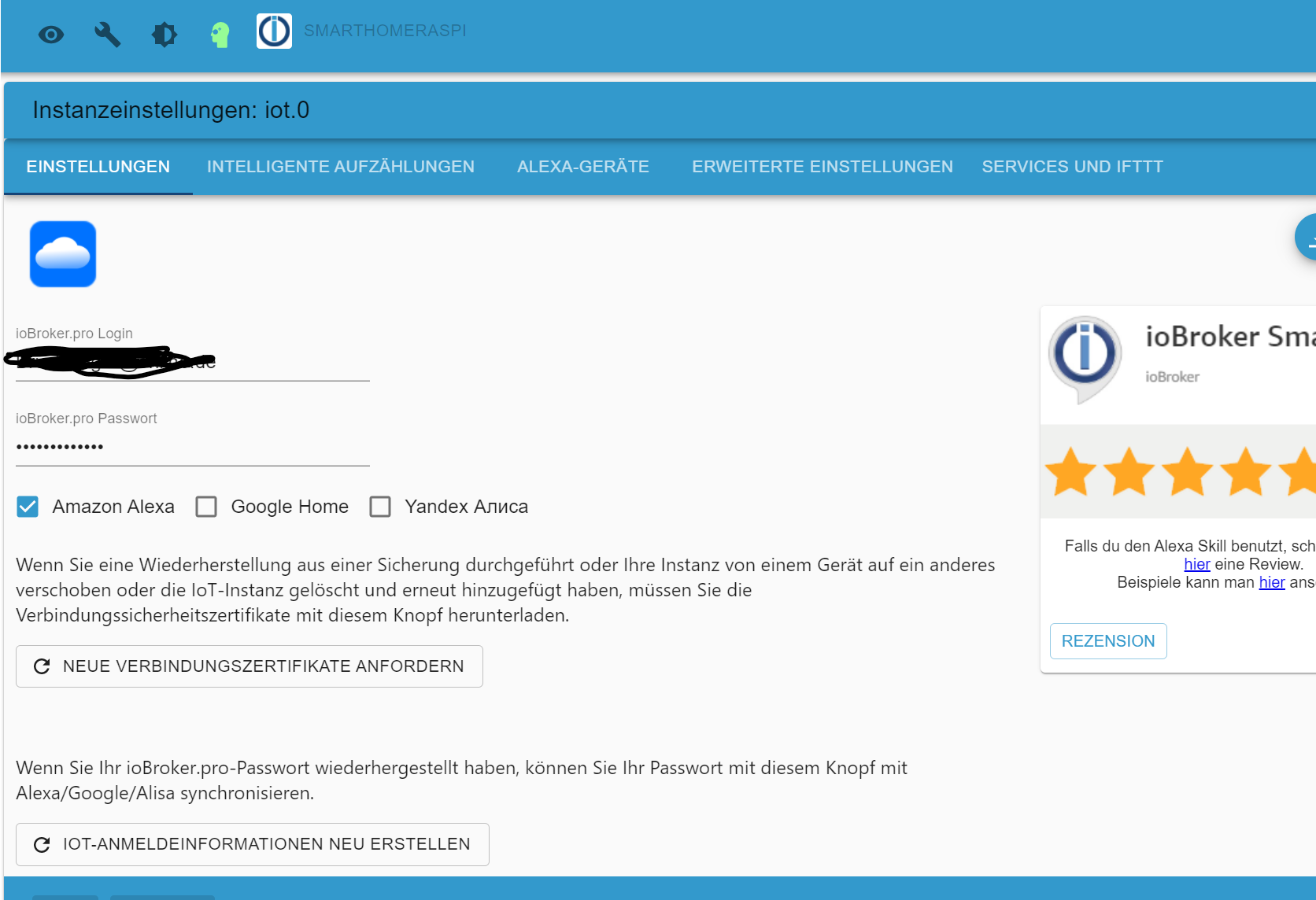Follow the 'hier' link before 'eine Review'

[1197, 564]
